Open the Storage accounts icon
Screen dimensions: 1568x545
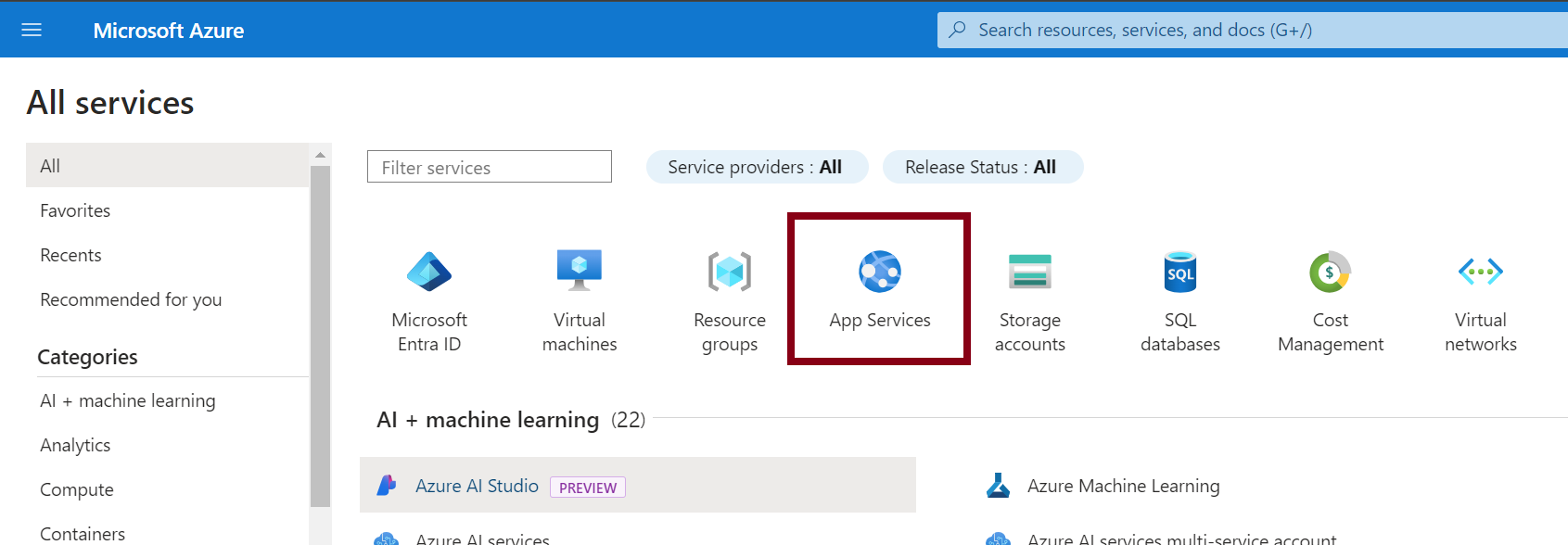[x=1029, y=272]
